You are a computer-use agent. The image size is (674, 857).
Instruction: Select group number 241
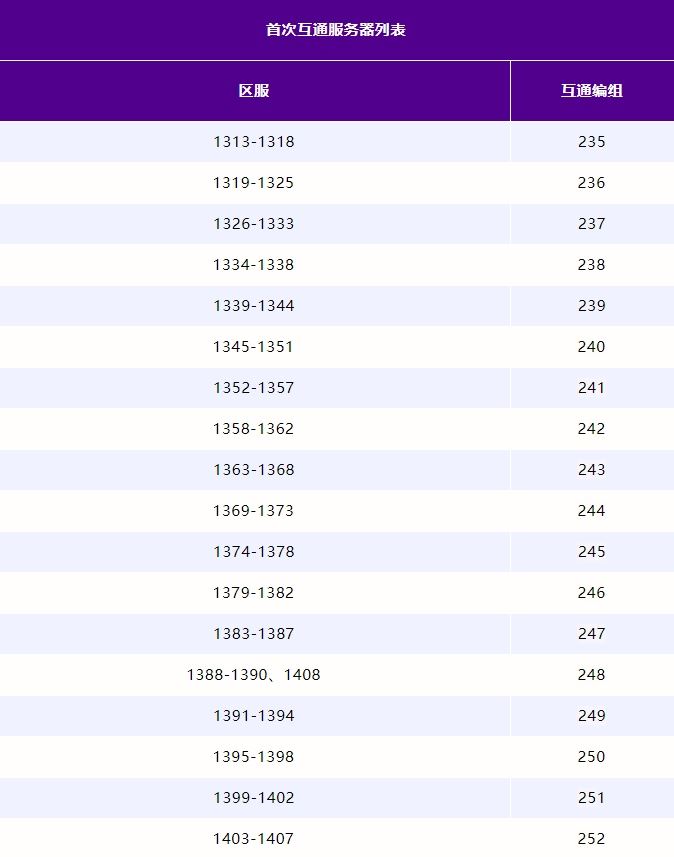tap(591, 388)
